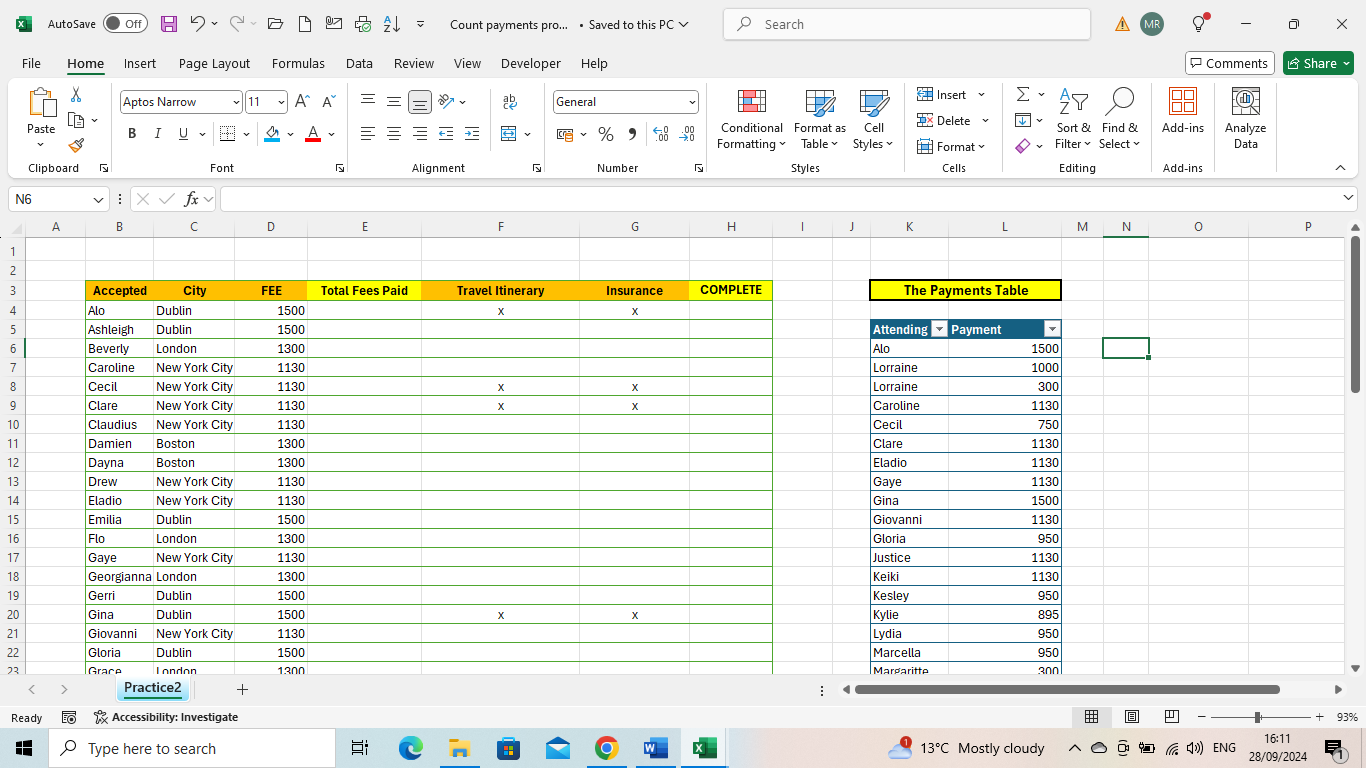Click the Format cells button
1366x768 pixels.
tap(951, 146)
